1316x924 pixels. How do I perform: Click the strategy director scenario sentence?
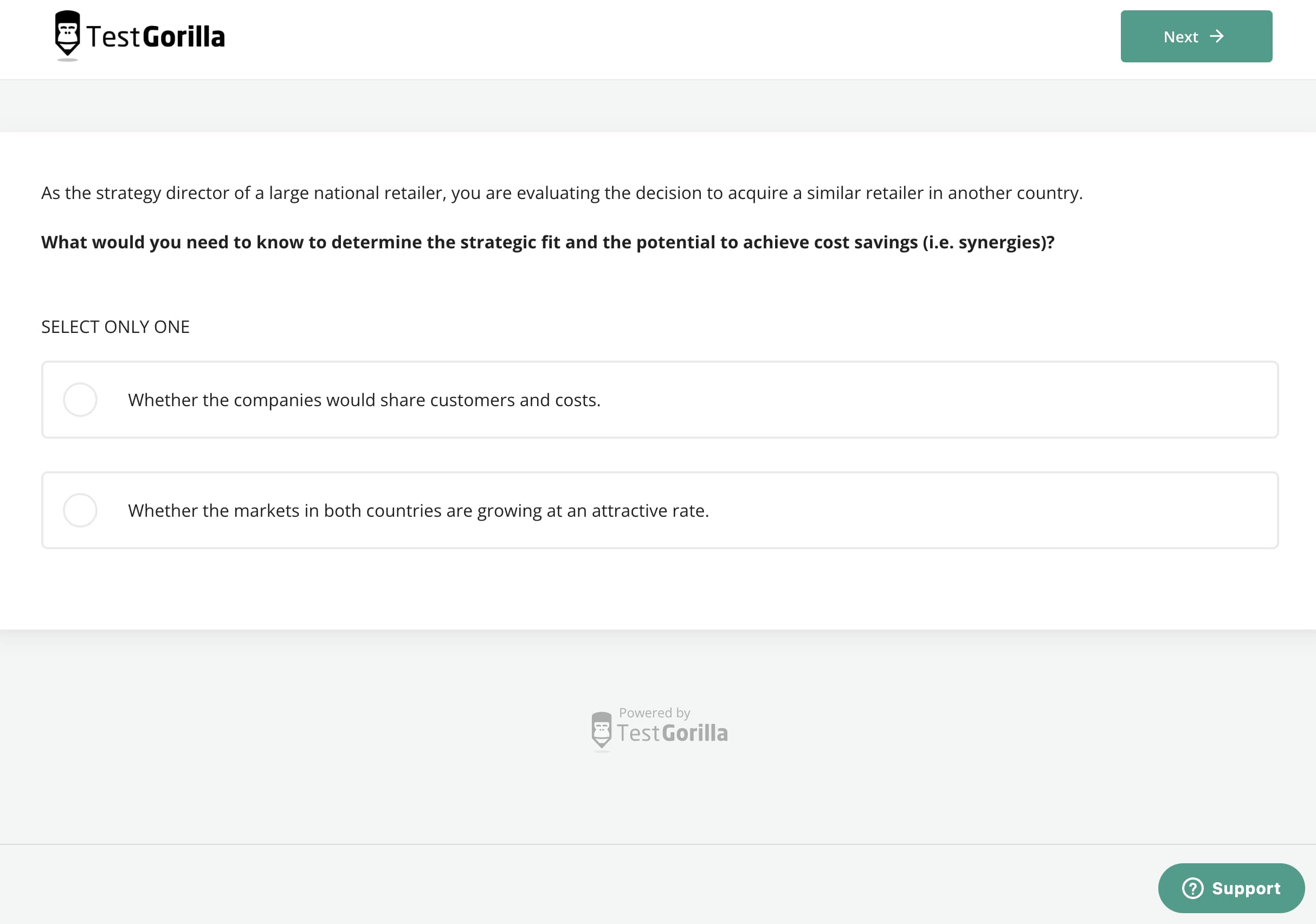[562, 193]
